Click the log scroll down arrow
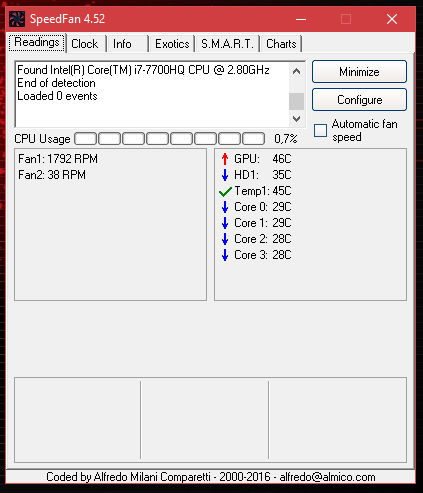This screenshot has height=493, width=423. coord(296,119)
